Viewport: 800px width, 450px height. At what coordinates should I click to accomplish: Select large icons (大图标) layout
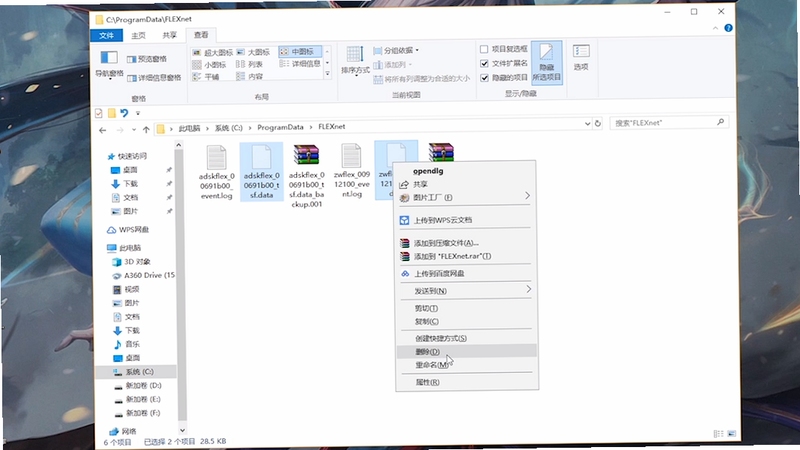pos(253,52)
